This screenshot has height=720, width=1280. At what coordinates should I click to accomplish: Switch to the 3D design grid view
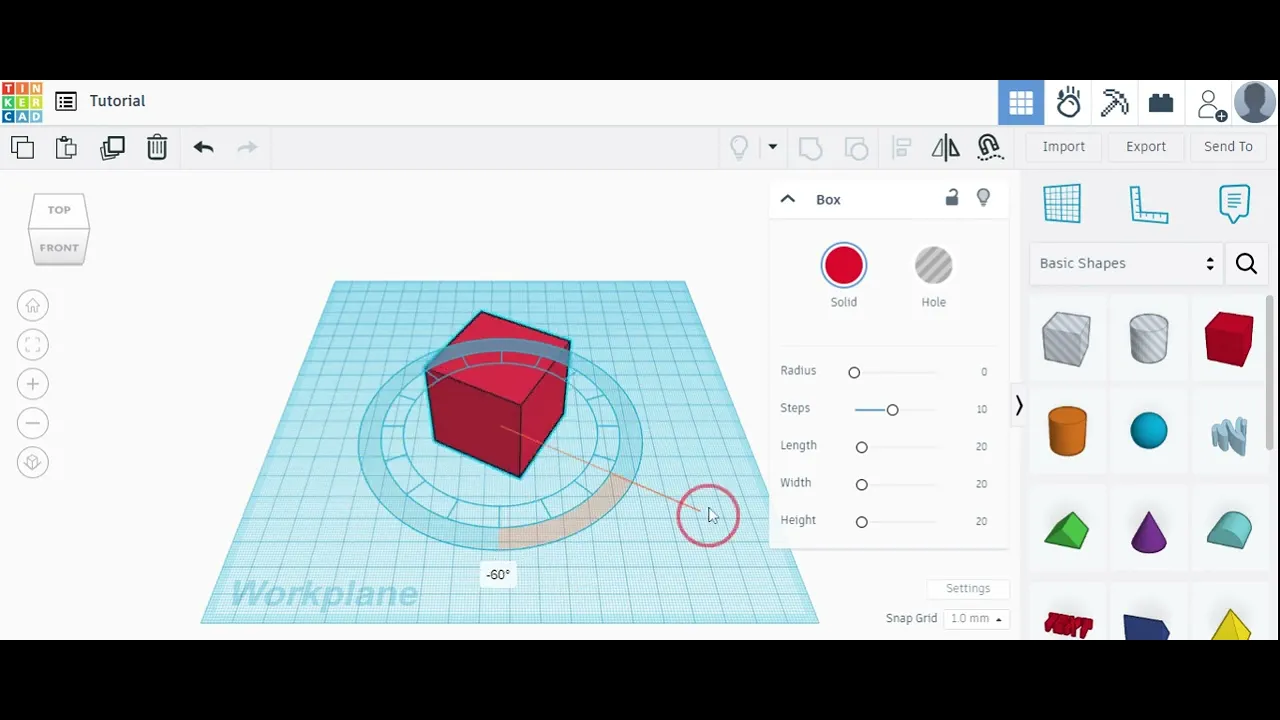tap(1021, 102)
